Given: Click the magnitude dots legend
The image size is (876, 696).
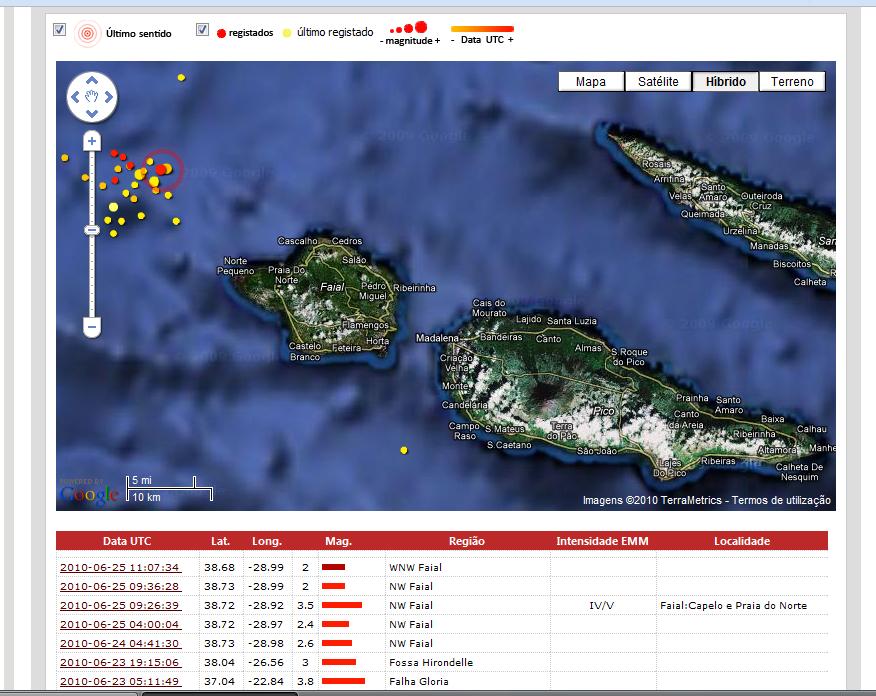Looking at the screenshot, I should 410,28.
